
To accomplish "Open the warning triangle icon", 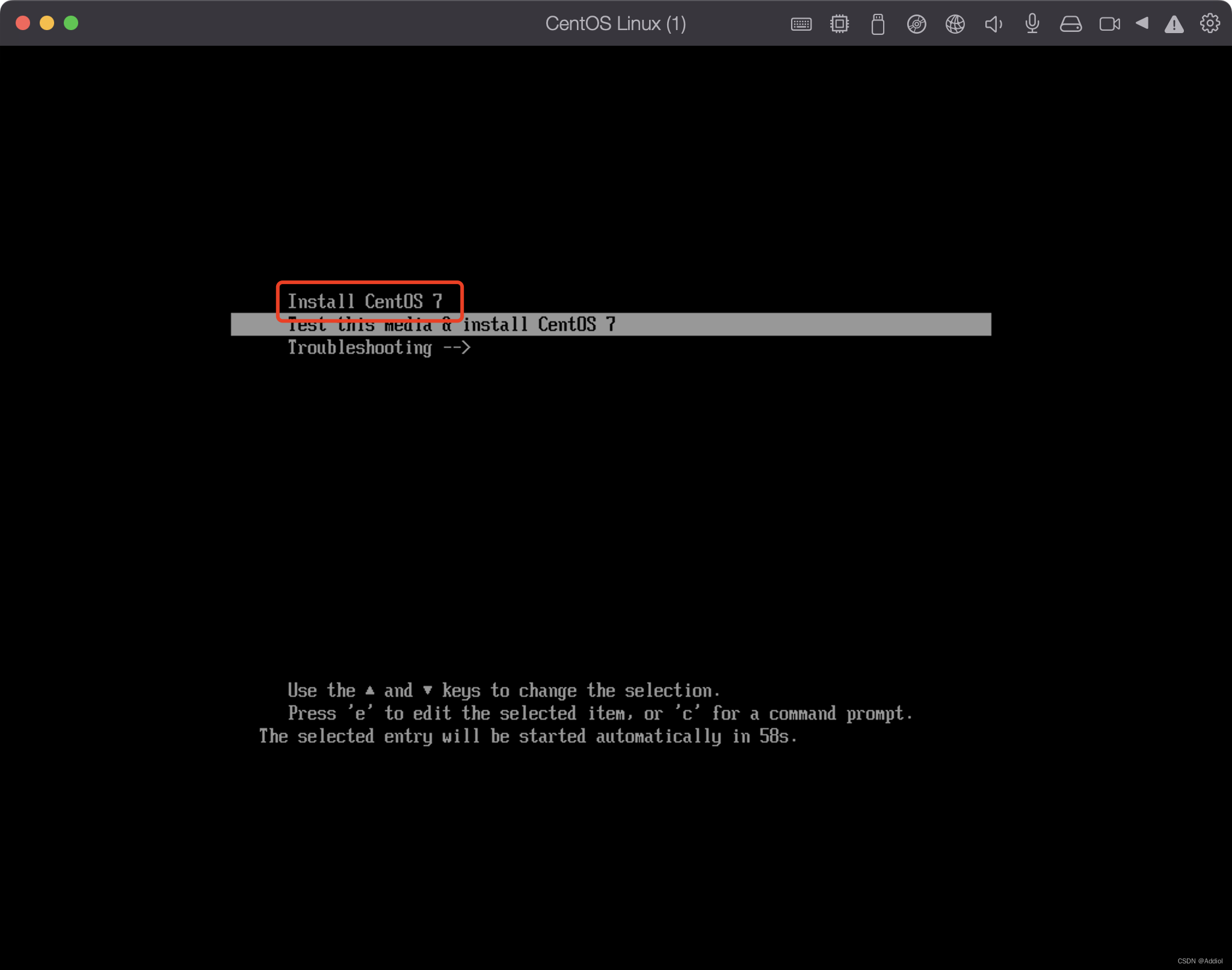I will pos(1174,24).
